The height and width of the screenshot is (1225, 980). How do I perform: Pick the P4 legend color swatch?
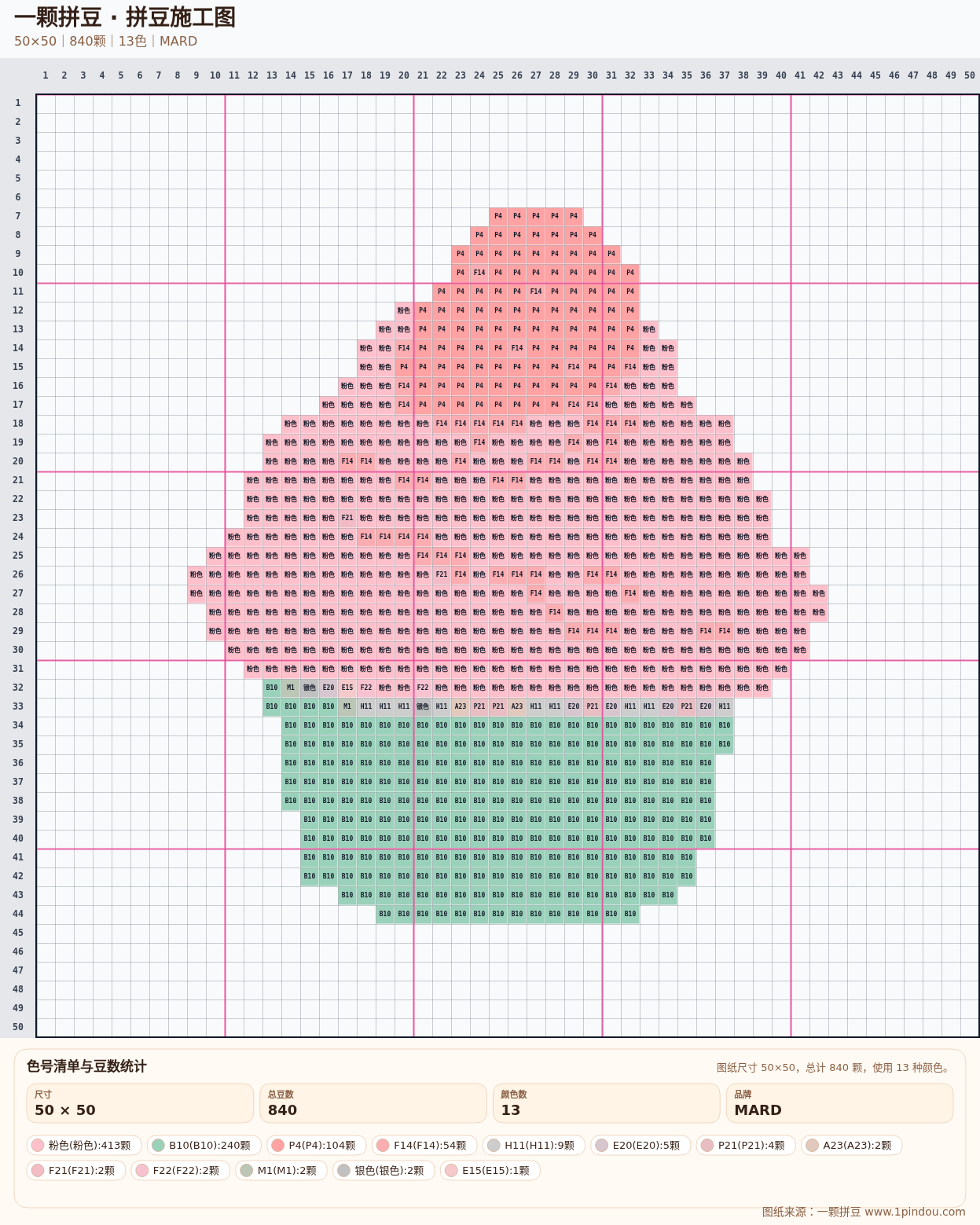[277, 1145]
